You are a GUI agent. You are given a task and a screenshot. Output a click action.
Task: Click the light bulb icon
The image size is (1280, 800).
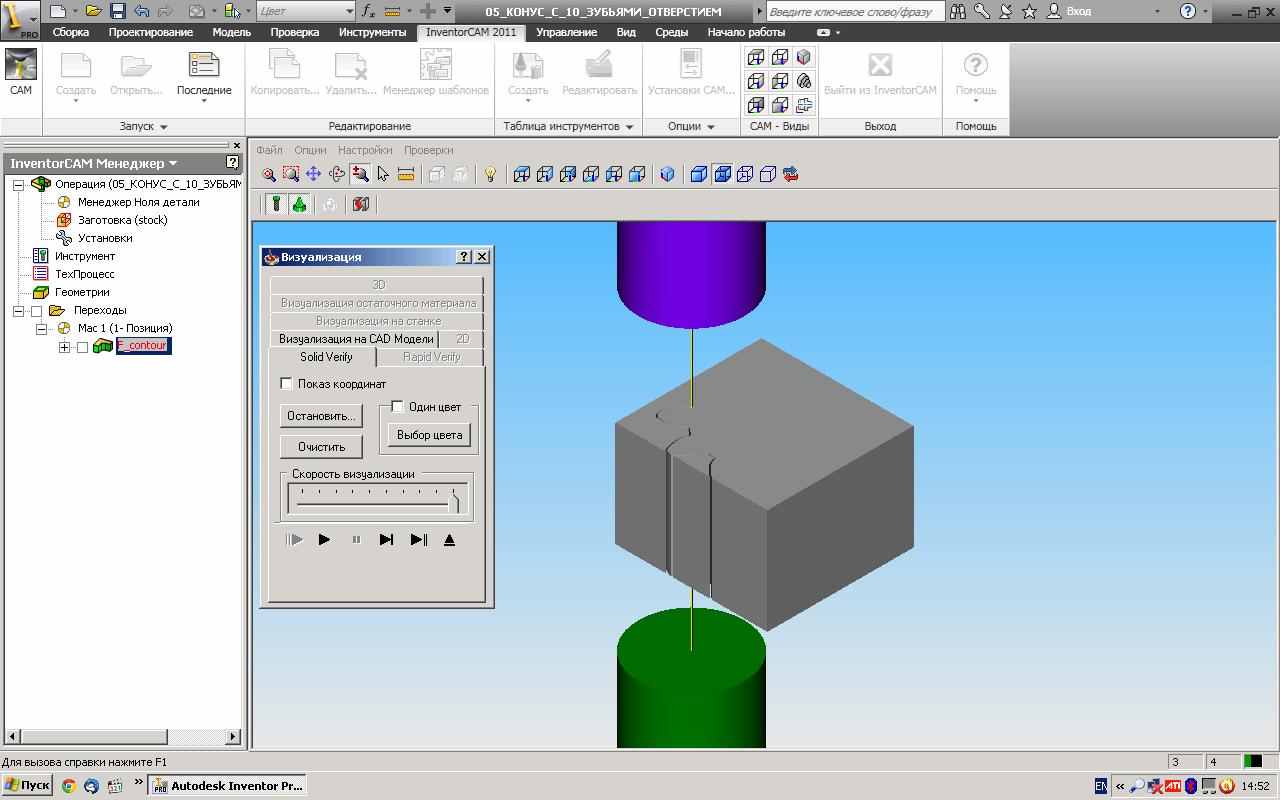coord(490,174)
